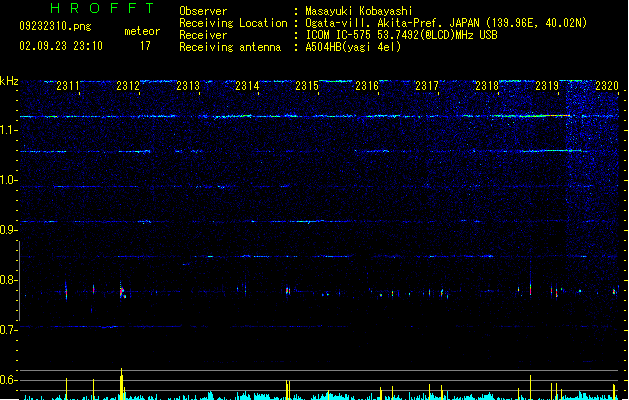The width and height of the screenshot is (629, 400).
Task: Click the 2311 time marker
Action: [68, 86]
